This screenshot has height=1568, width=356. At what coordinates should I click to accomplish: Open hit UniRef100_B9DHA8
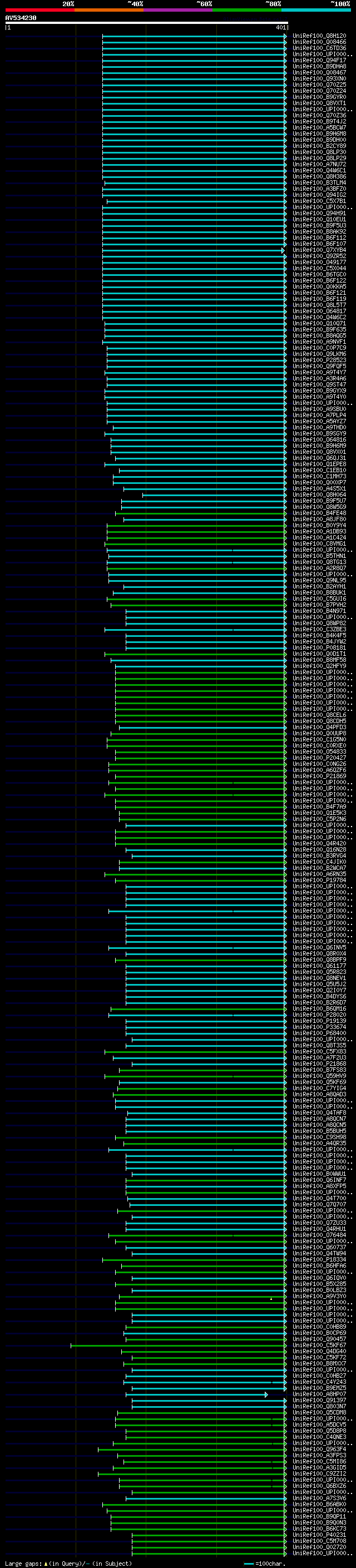[x=319, y=66]
